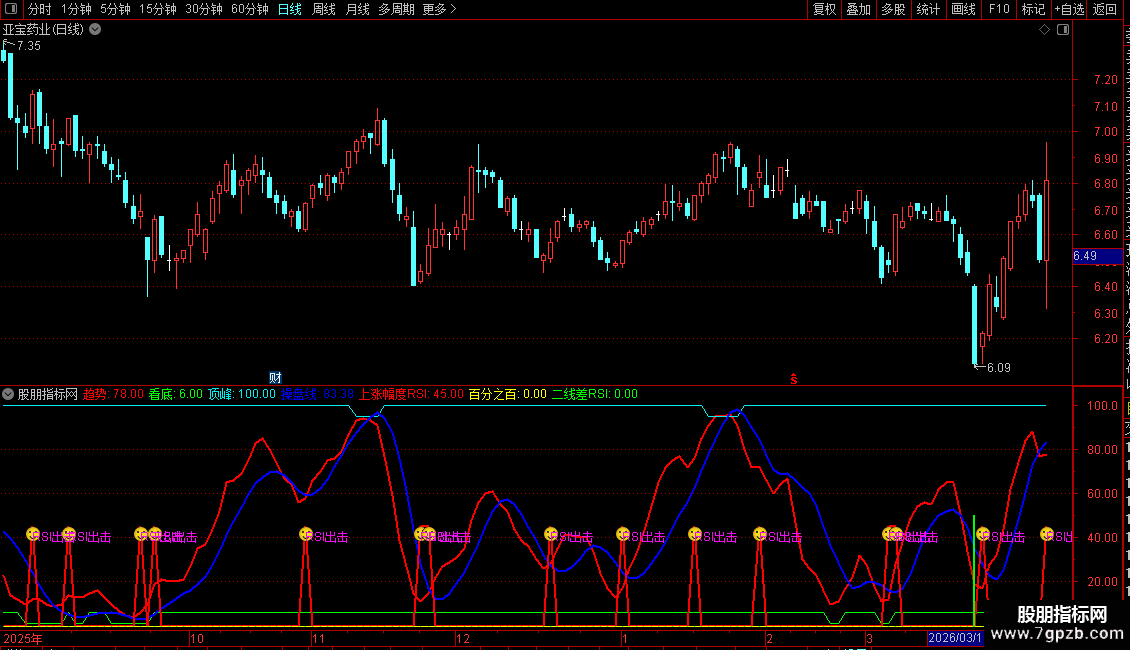Select the 60分钟 period tab

coord(249,9)
